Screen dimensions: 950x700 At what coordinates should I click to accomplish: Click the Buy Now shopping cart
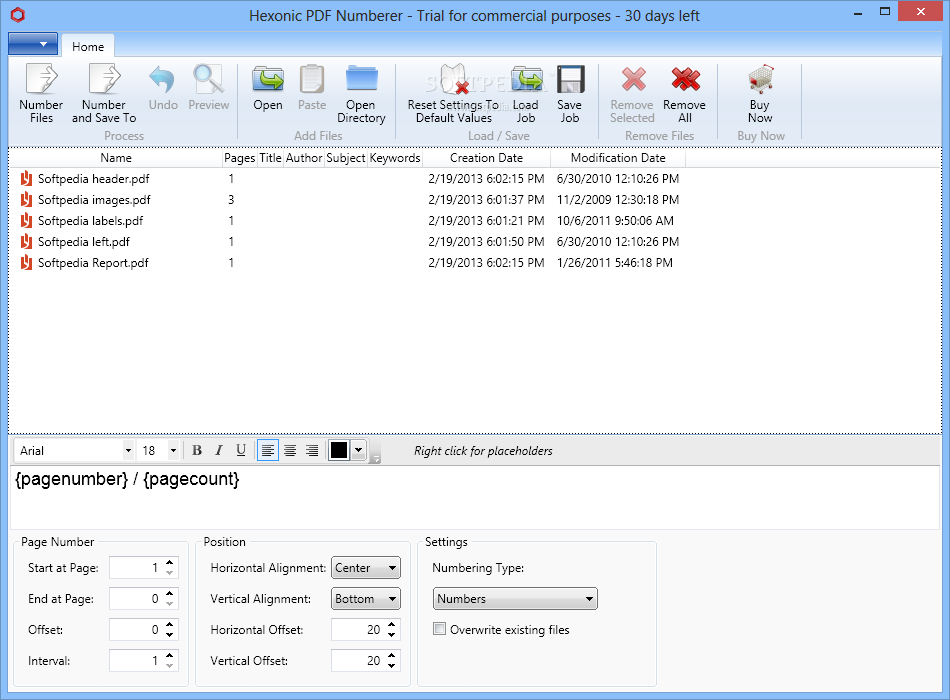pyautogui.click(x=760, y=79)
